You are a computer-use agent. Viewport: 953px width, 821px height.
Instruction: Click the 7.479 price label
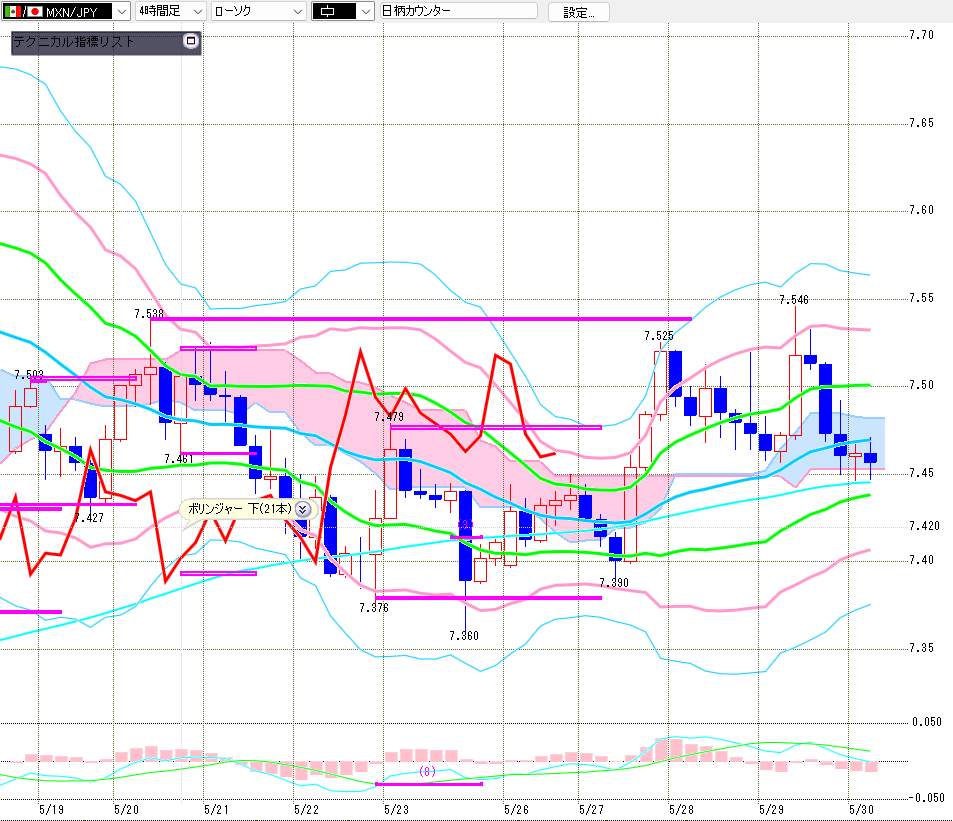coord(389,417)
